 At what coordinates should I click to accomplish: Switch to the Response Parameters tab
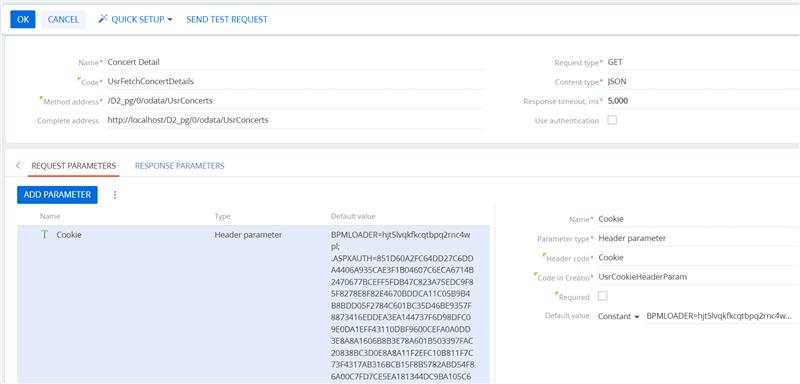tap(180, 166)
